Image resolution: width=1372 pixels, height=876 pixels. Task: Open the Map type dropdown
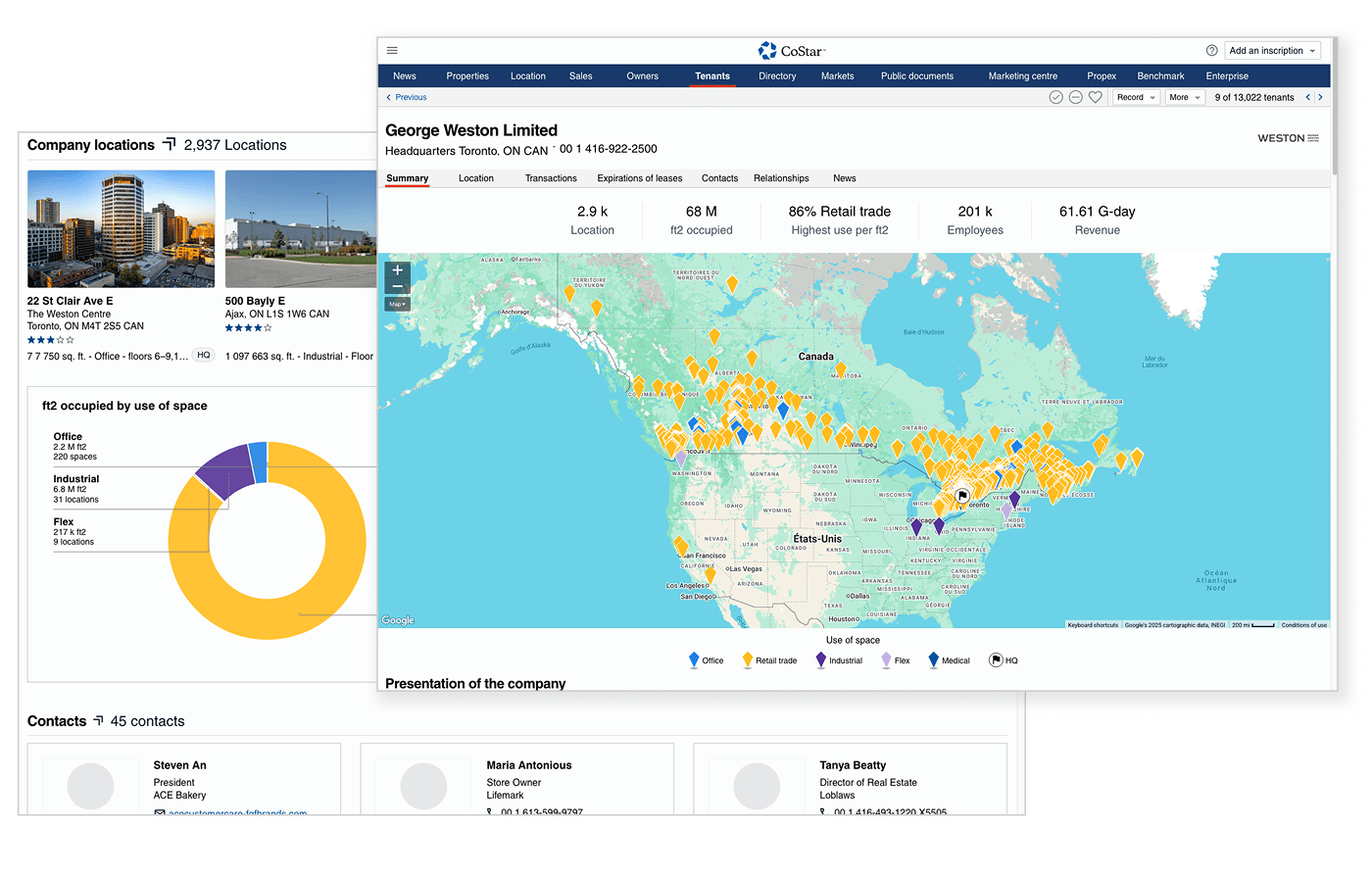pos(397,305)
